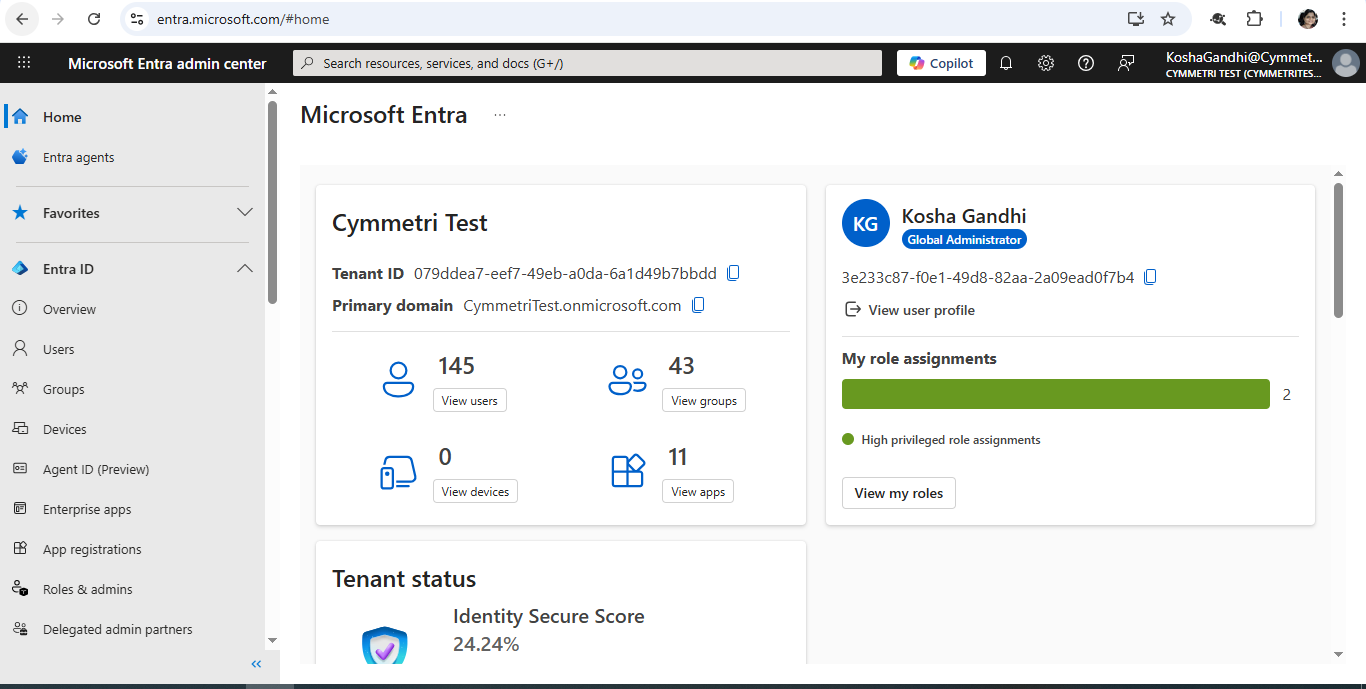Image resolution: width=1366 pixels, height=689 pixels.
Task: Click the Identity Secure Score shield icon
Action: point(384,646)
